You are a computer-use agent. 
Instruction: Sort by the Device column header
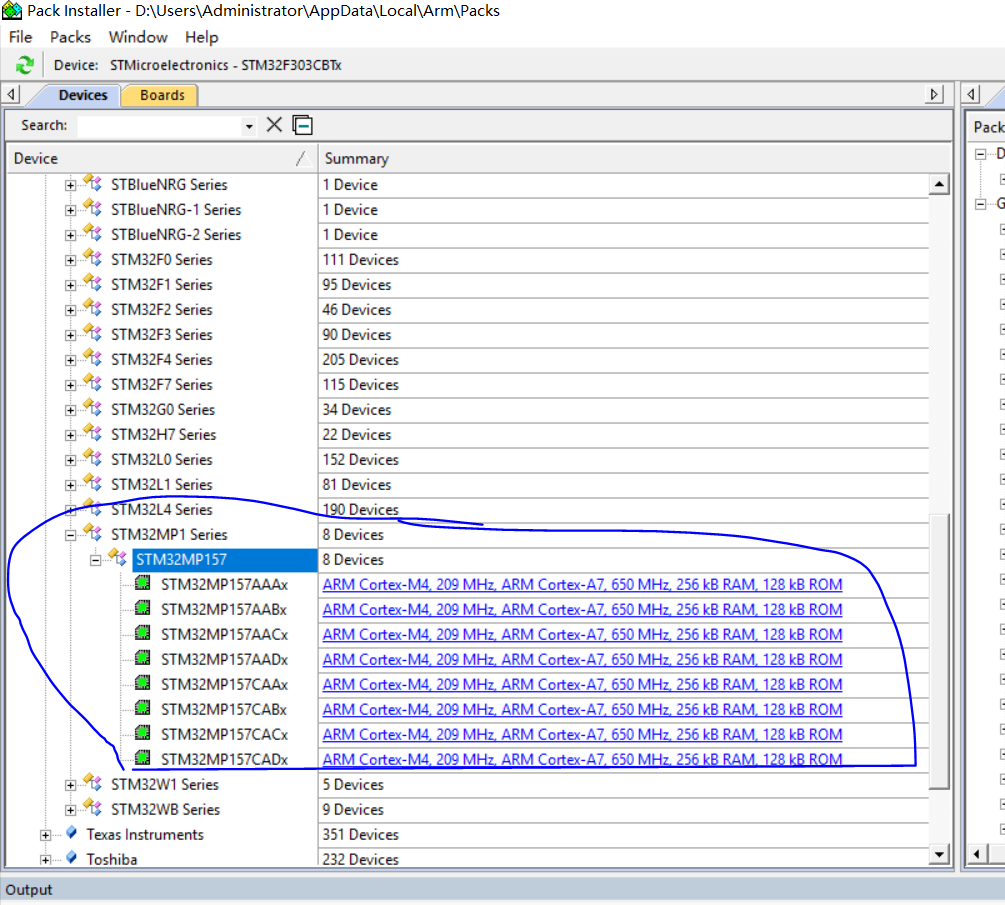pos(162,158)
